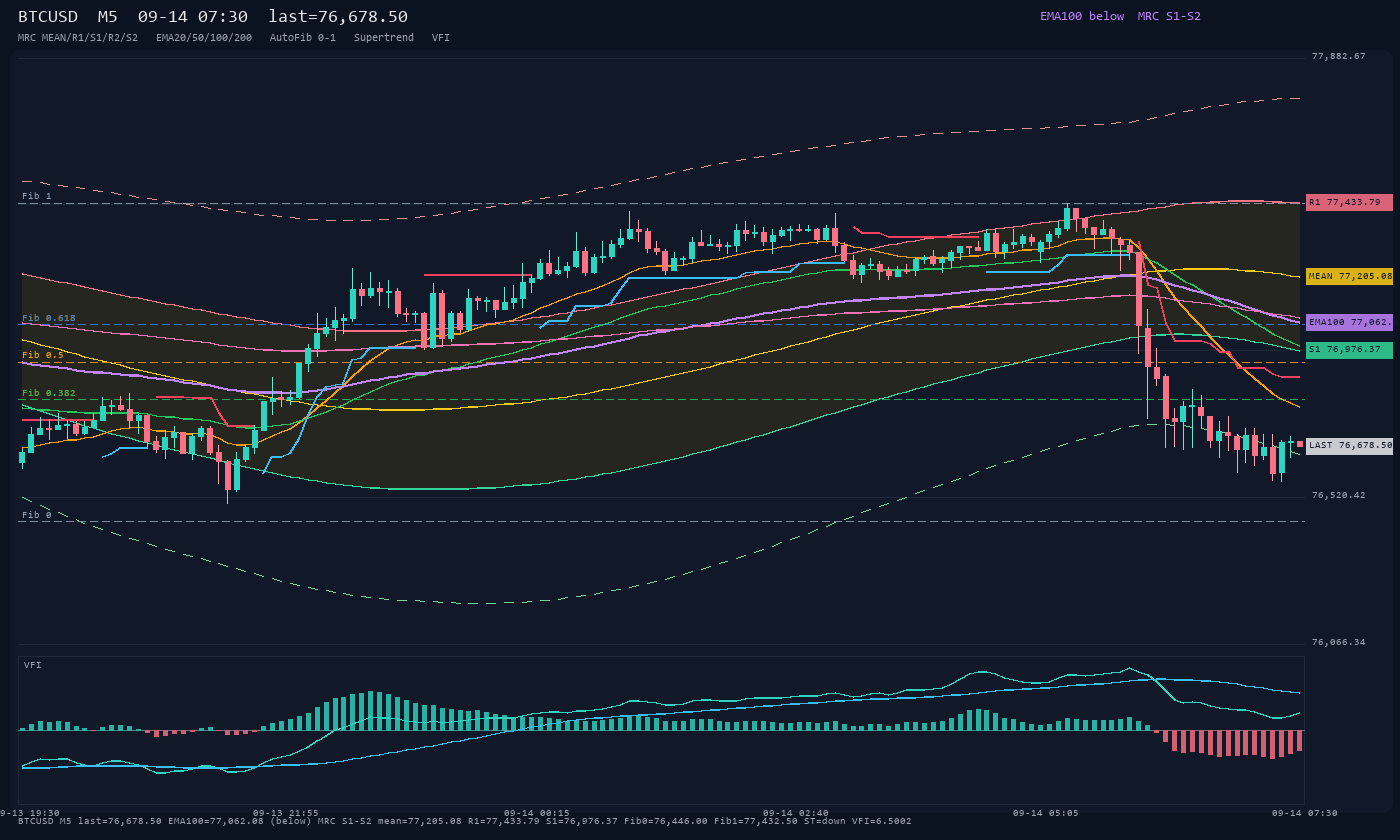Click the 09-14 05:05 time axis label

point(1046,813)
